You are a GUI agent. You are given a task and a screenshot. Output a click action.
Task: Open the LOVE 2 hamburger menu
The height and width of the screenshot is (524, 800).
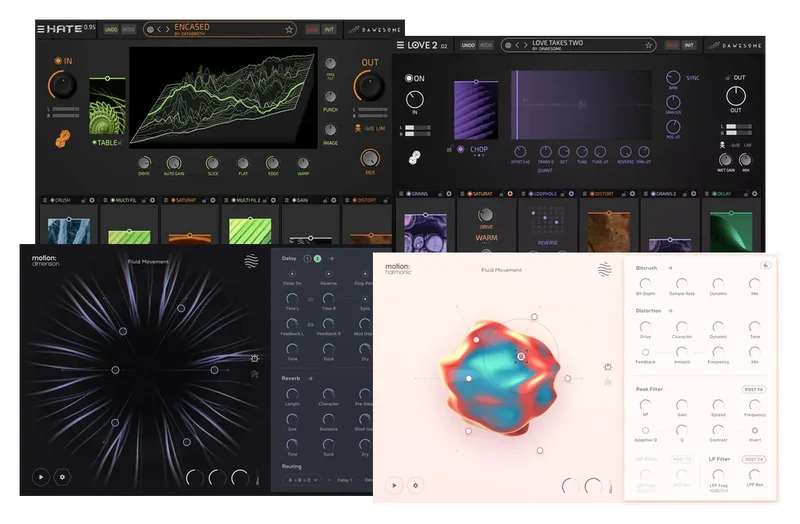[401, 45]
